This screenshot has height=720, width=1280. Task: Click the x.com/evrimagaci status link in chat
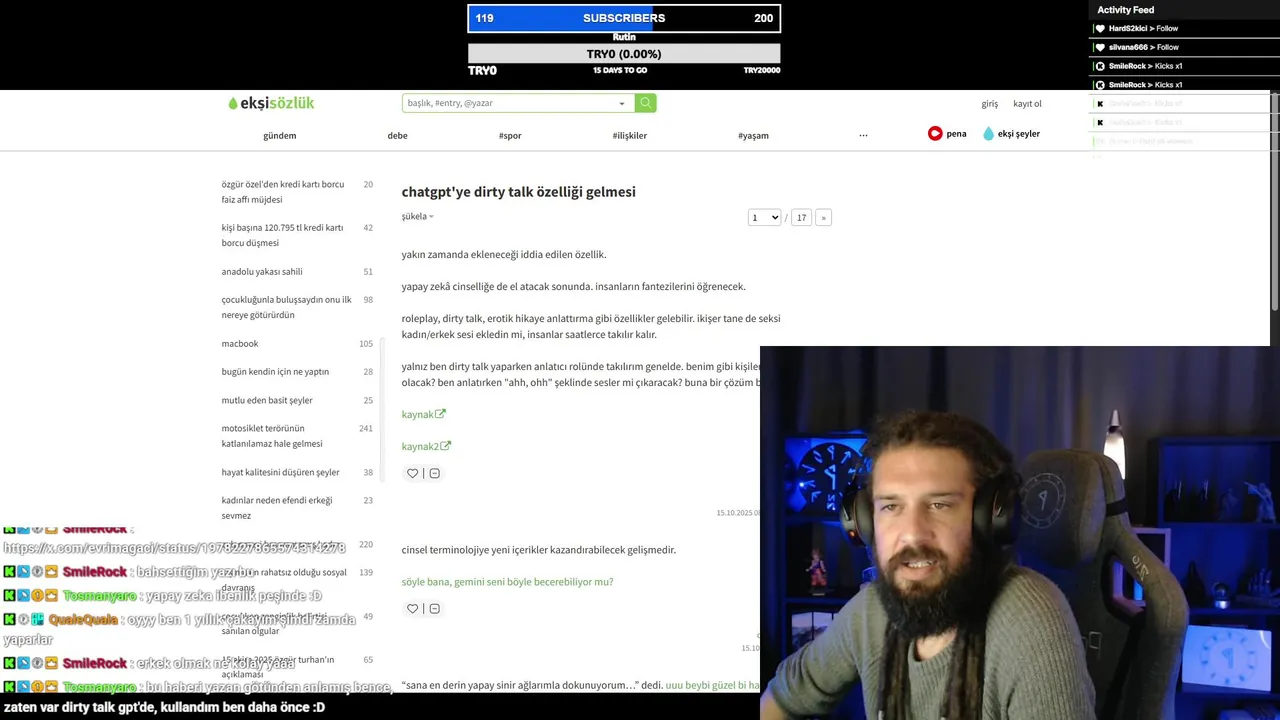[x=174, y=547]
